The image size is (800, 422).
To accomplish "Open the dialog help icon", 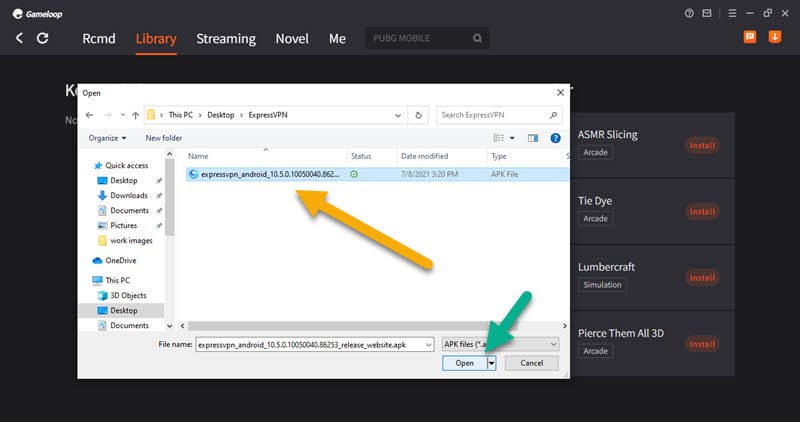I will [556, 138].
